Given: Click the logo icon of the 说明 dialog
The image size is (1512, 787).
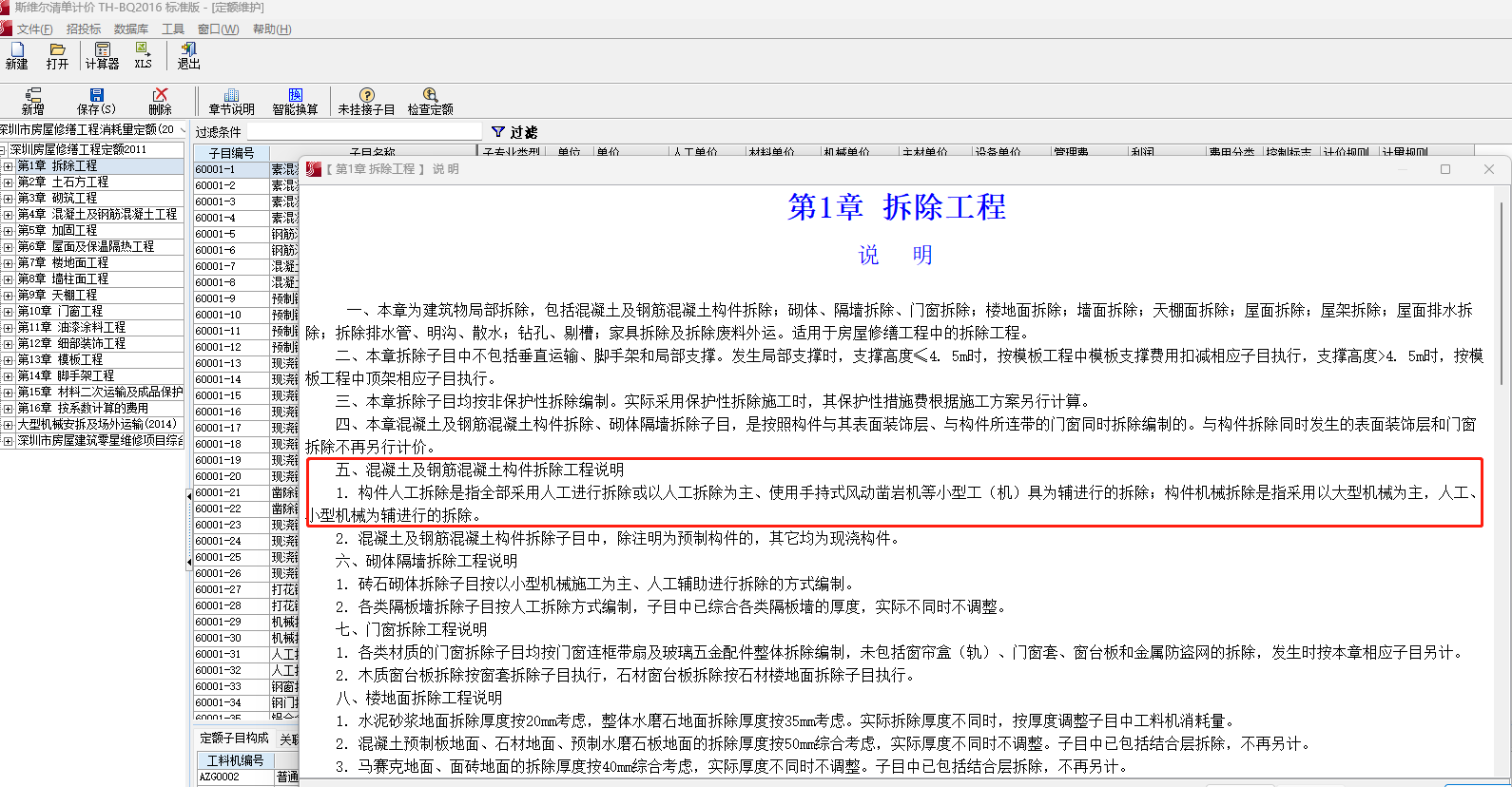Looking at the screenshot, I should (x=313, y=169).
